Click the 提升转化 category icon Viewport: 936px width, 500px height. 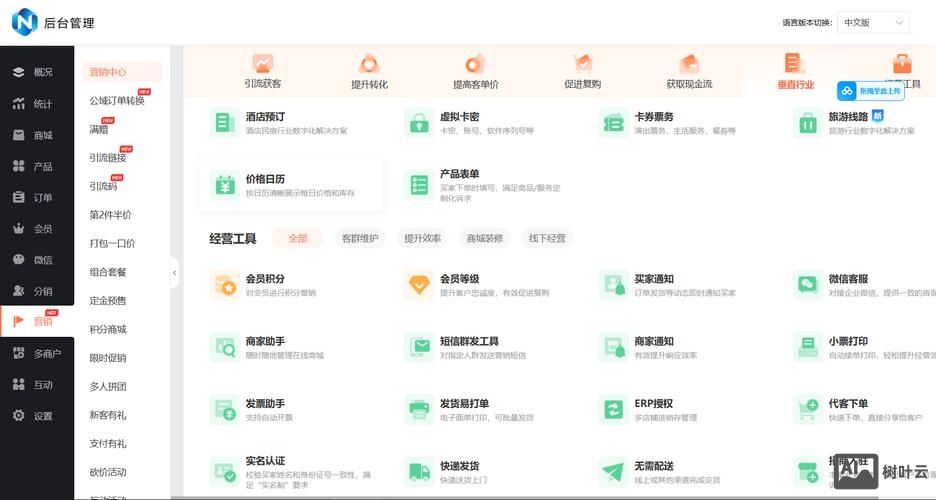pyautogui.click(x=369, y=63)
